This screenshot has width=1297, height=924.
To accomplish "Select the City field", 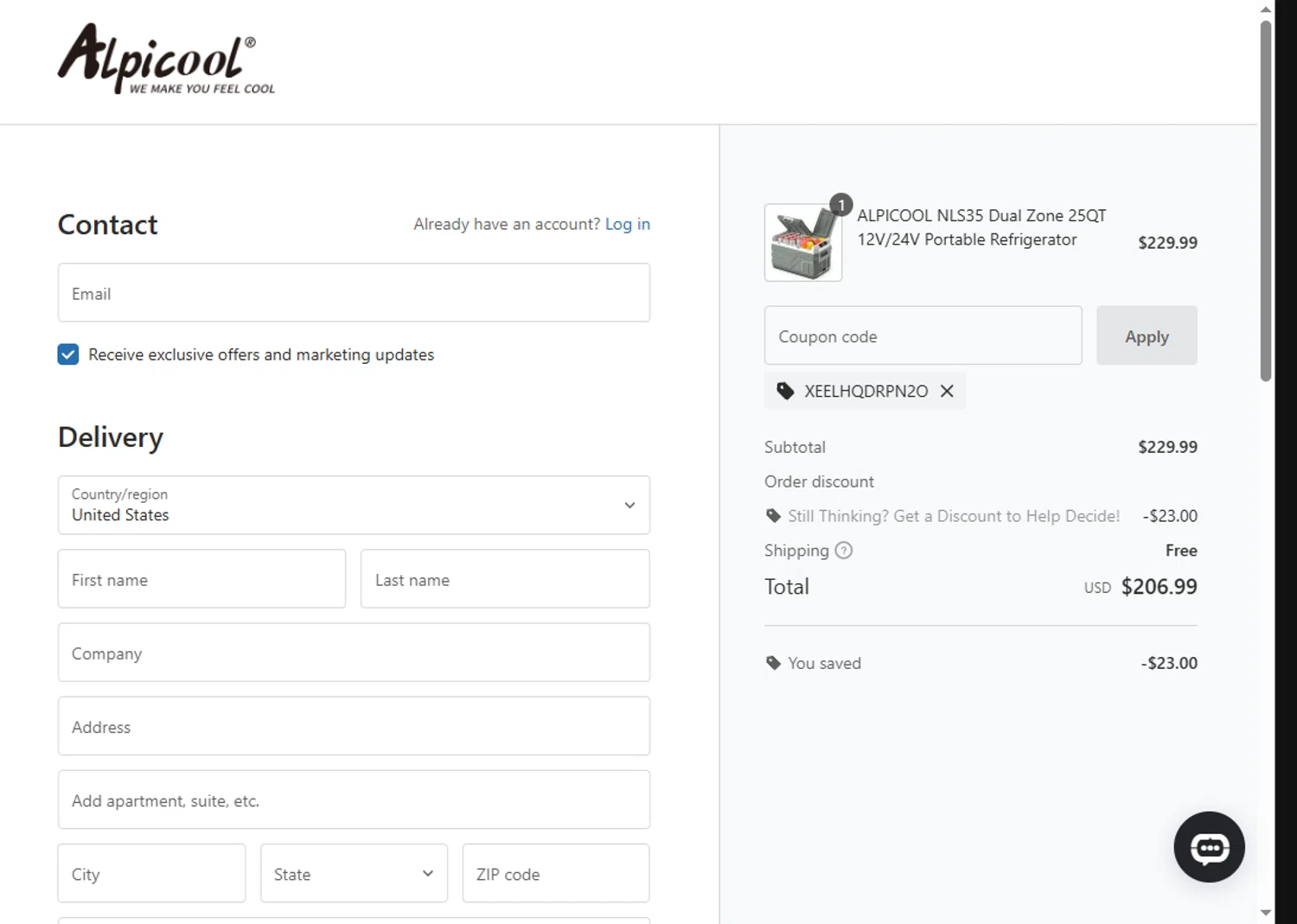I will 151,873.
